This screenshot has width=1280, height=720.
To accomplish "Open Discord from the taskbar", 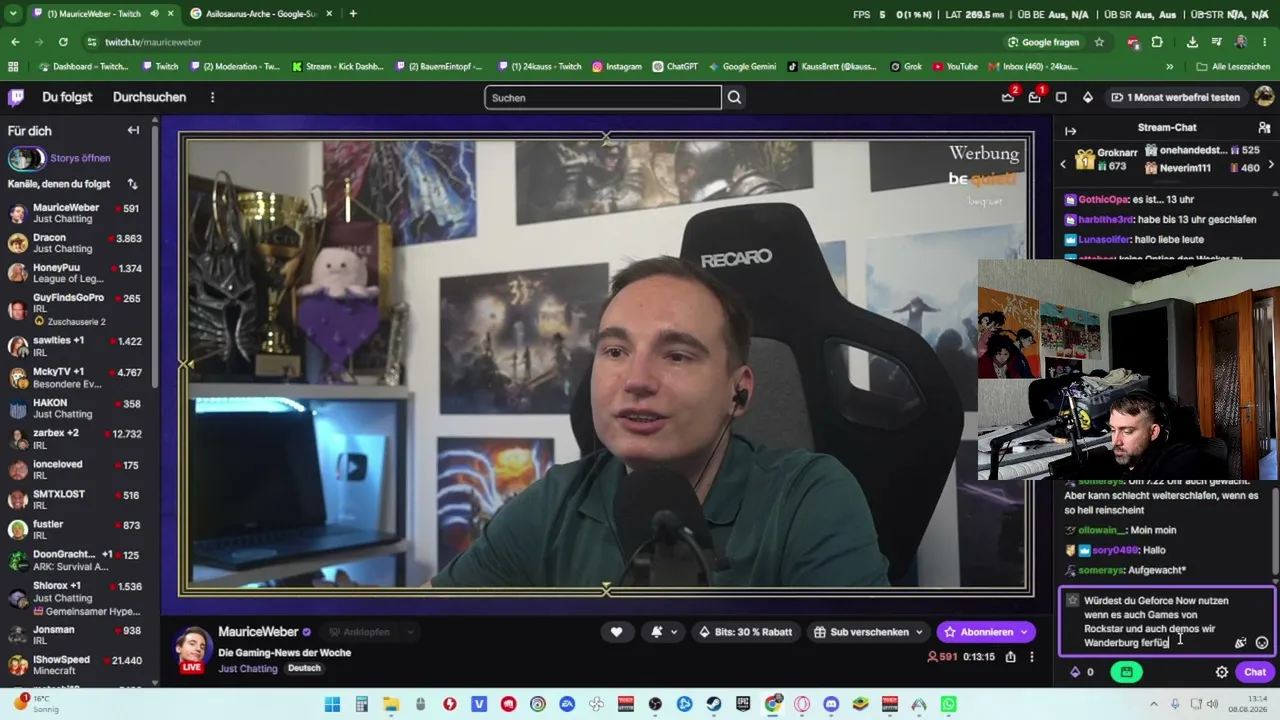I will click(831, 704).
